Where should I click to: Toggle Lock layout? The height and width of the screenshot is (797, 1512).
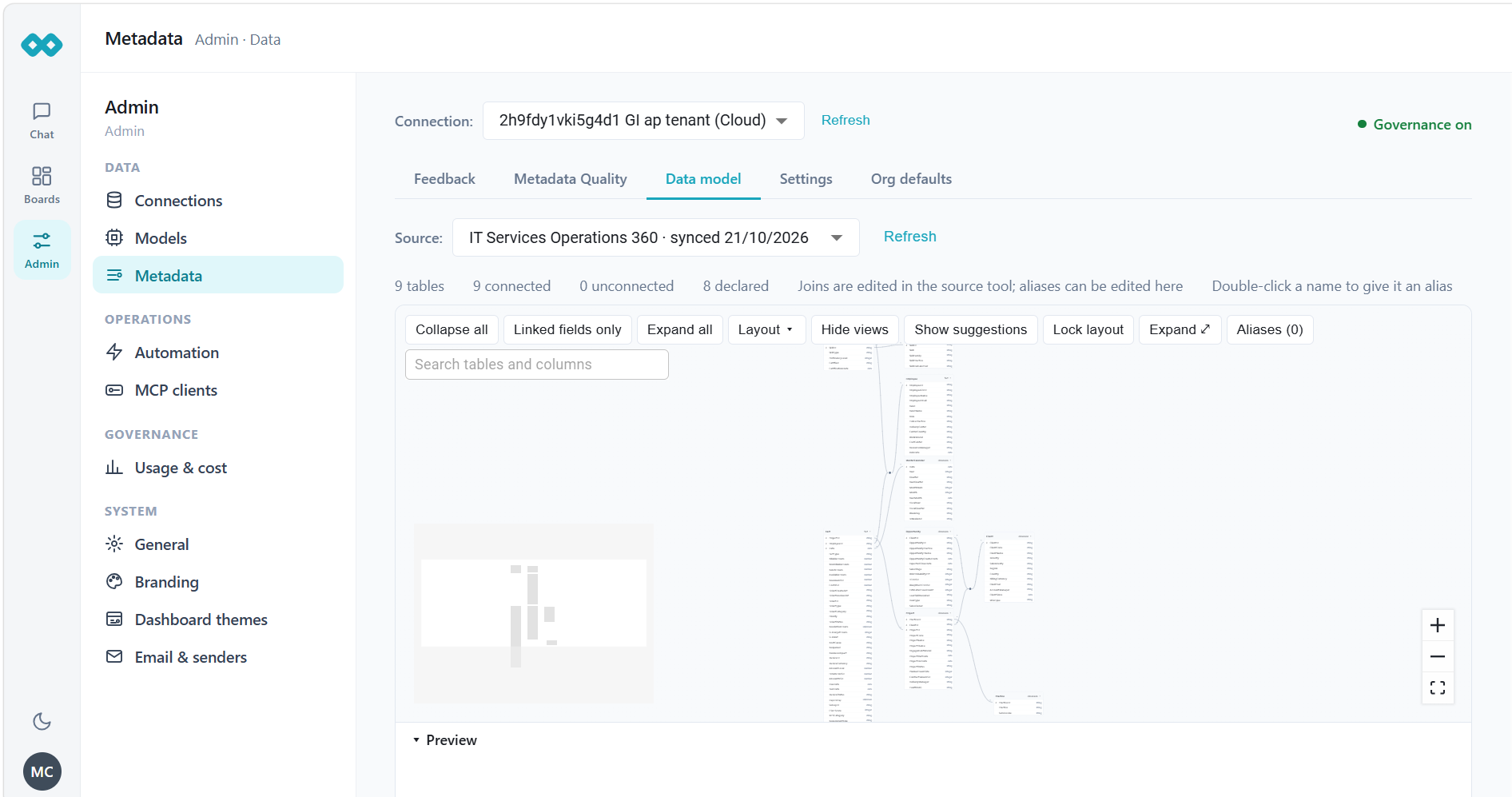1088,329
